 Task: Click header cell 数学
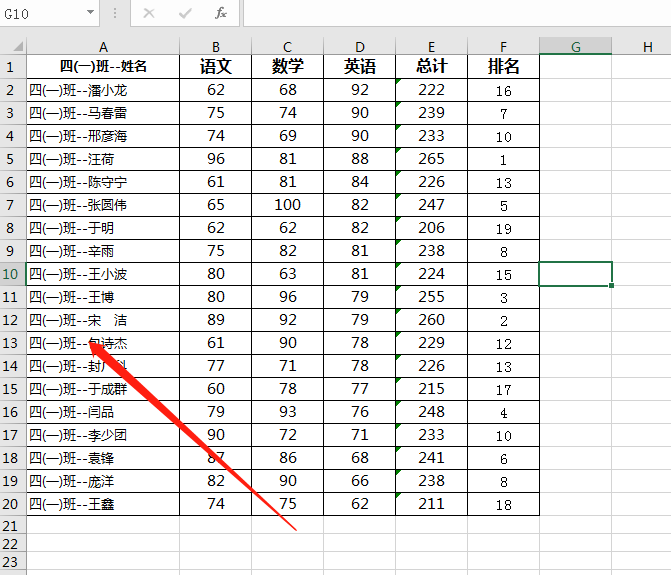287,67
